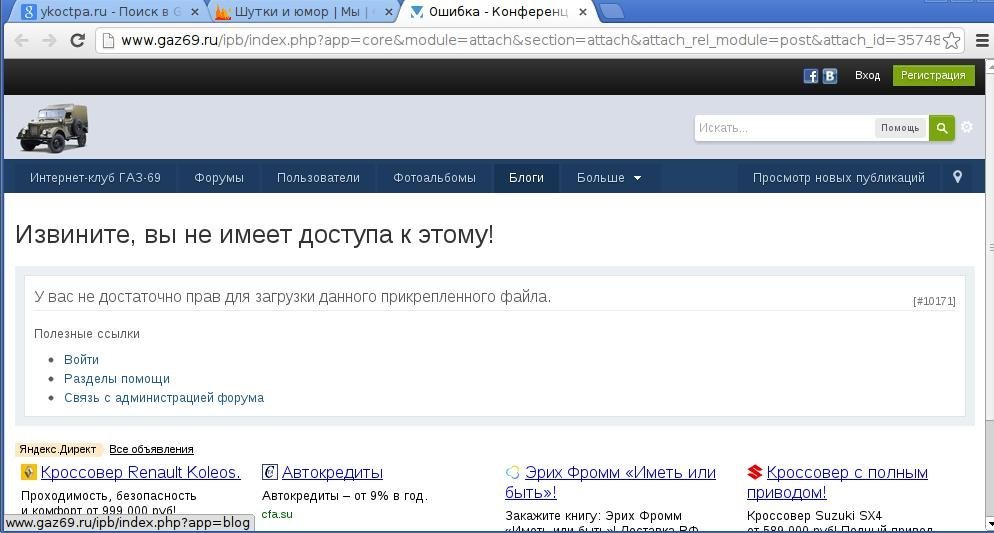Go back with browser back arrow
The width and height of the screenshot is (994, 533).
[22, 40]
